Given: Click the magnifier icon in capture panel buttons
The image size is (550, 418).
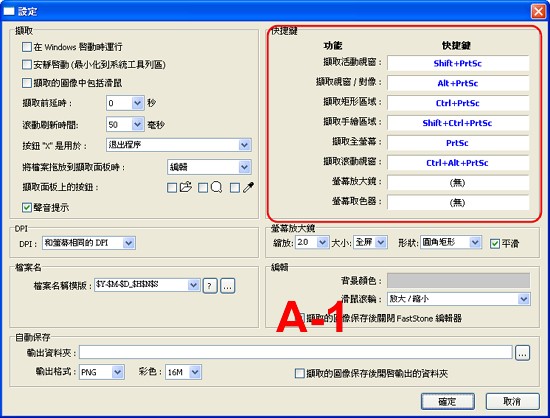Looking at the screenshot, I should (216, 187).
